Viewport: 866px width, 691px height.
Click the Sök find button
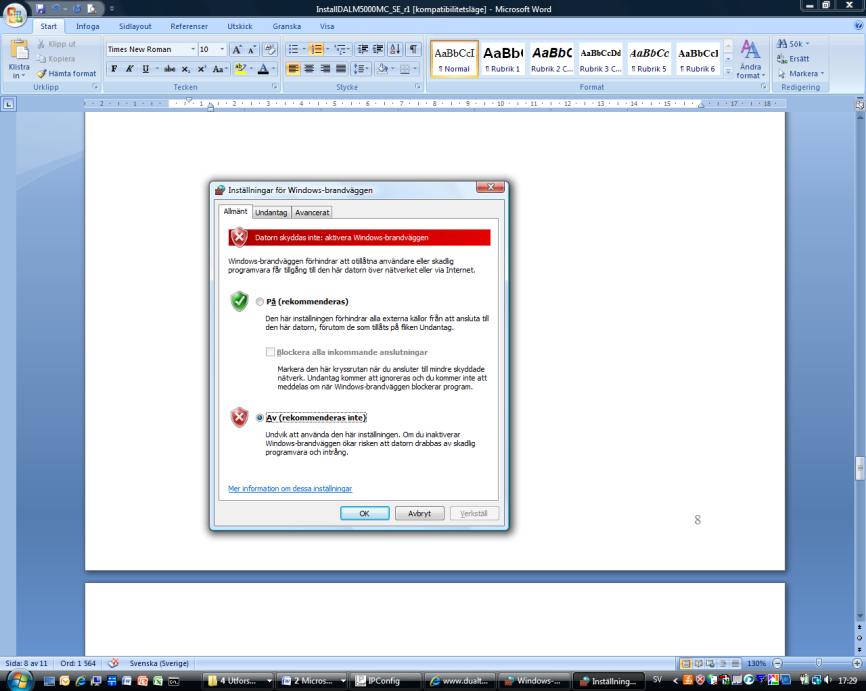pos(794,44)
